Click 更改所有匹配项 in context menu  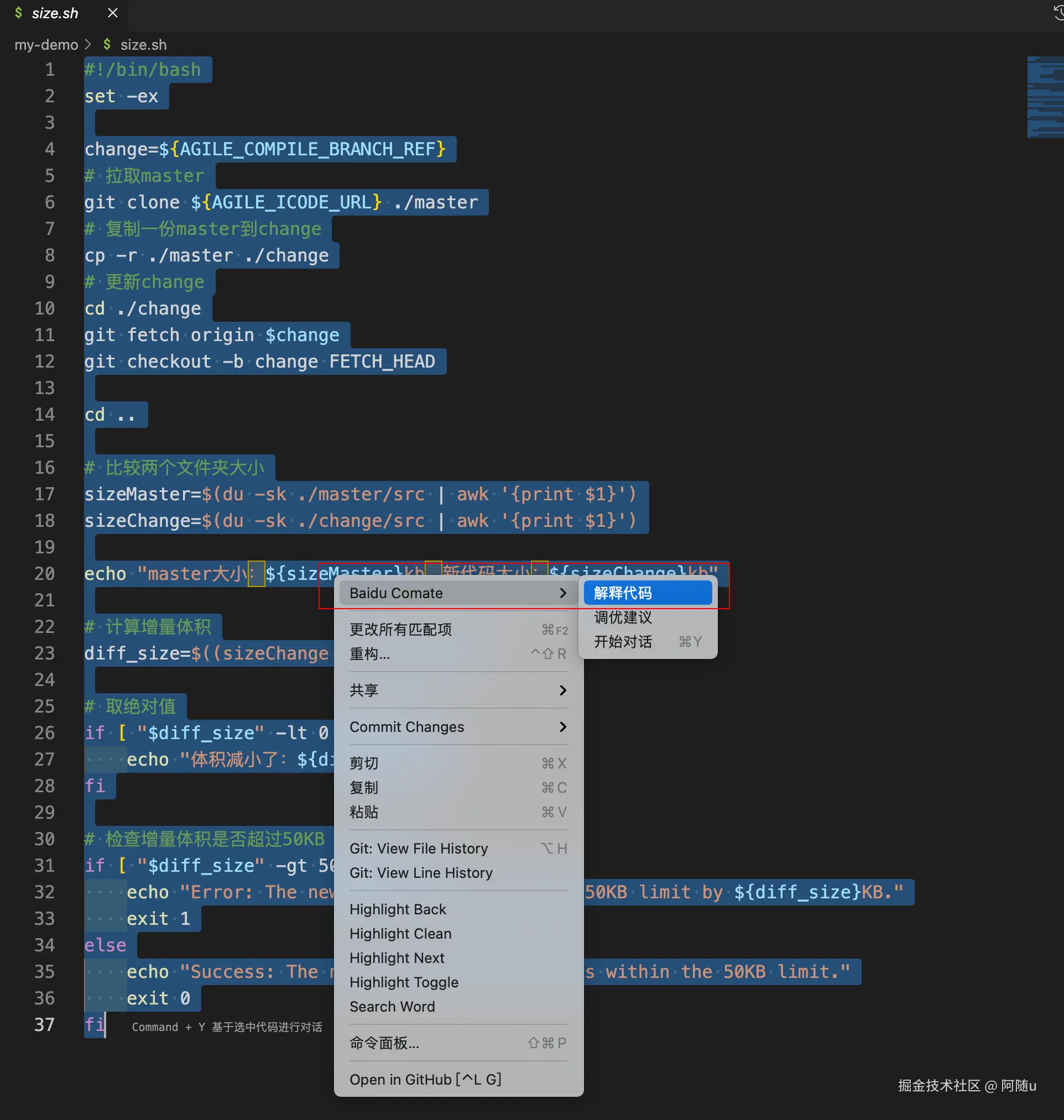pos(400,630)
